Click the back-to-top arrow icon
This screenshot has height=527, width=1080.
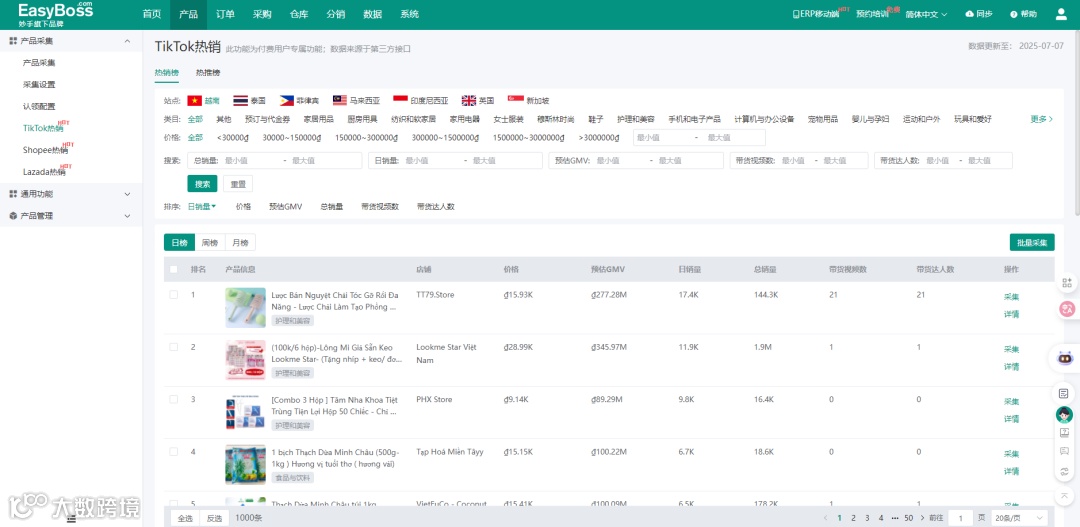pyautogui.click(x=1065, y=495)
